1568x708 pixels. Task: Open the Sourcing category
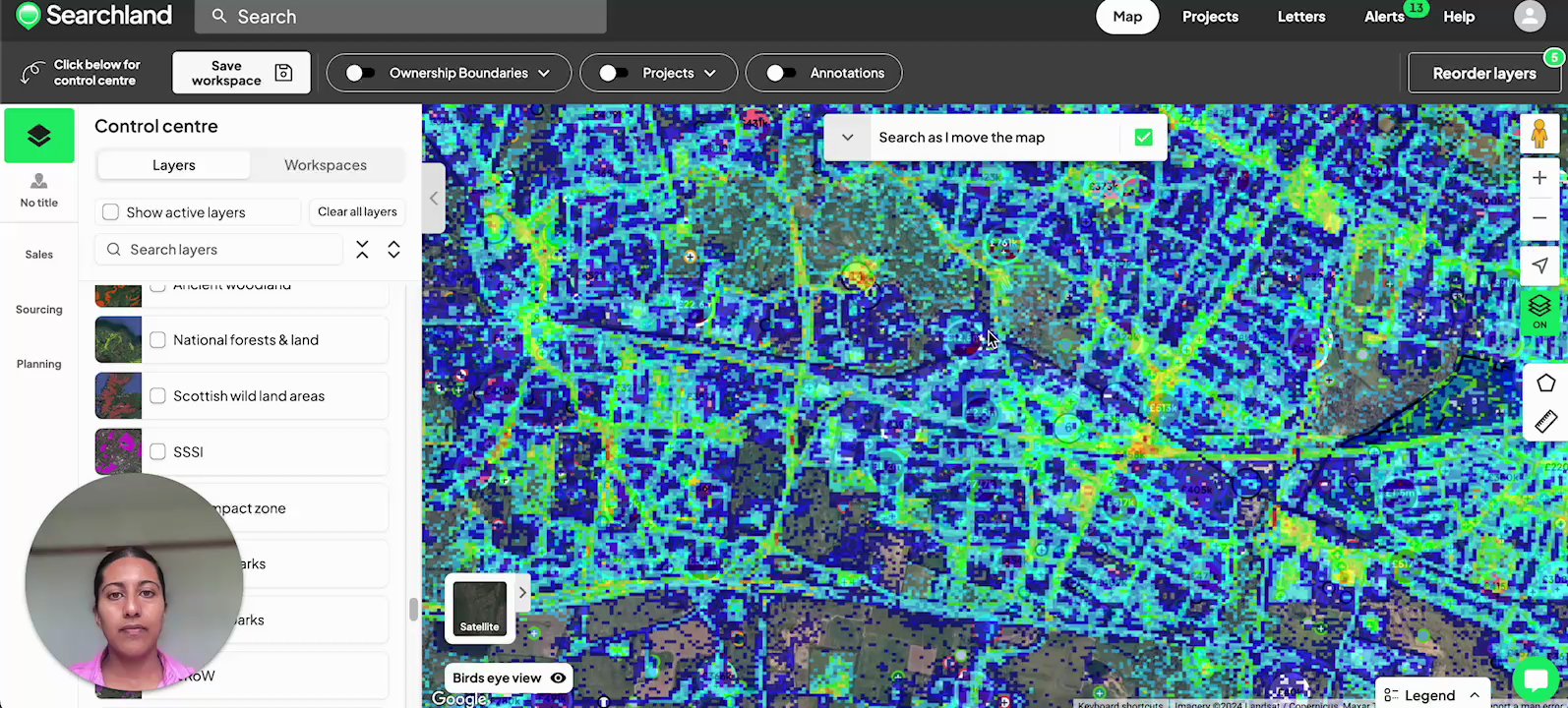click(39, 310)
